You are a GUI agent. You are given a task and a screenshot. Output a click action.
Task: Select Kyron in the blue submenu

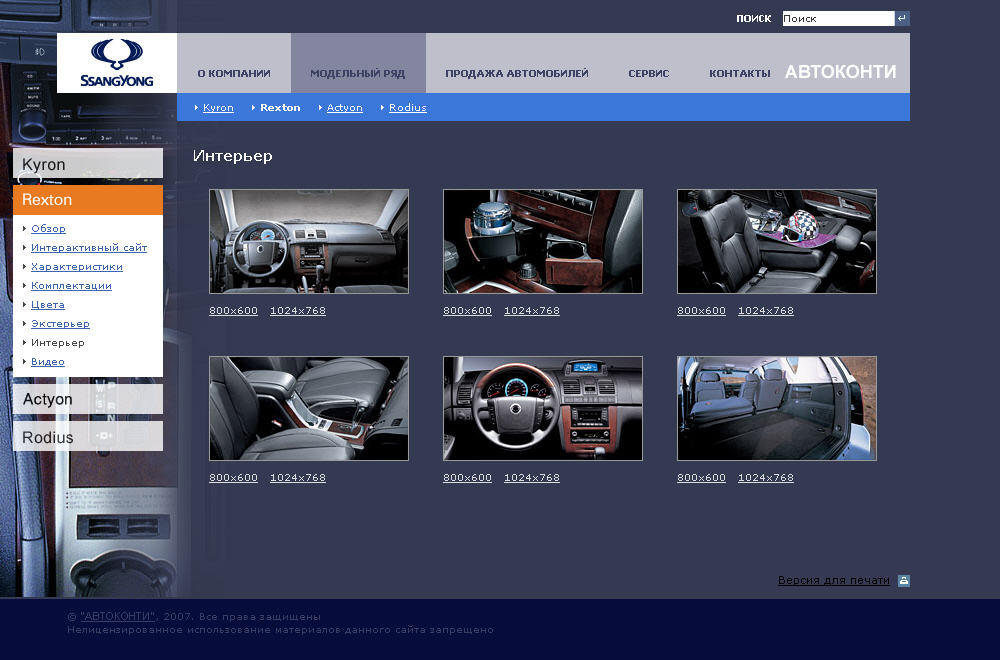[x=218, y=107]
